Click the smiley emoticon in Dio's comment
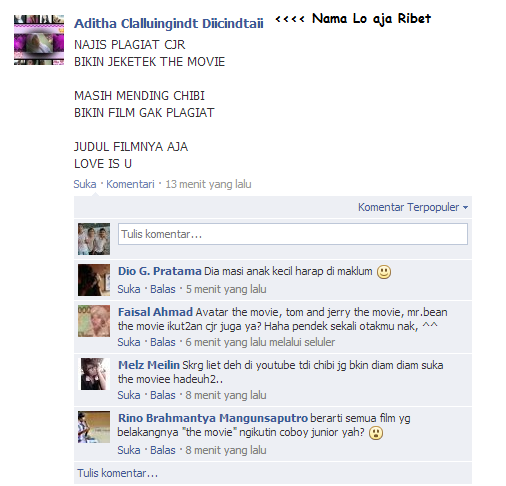The height and width of the screenshot is (486, 506). pos(384,272)
